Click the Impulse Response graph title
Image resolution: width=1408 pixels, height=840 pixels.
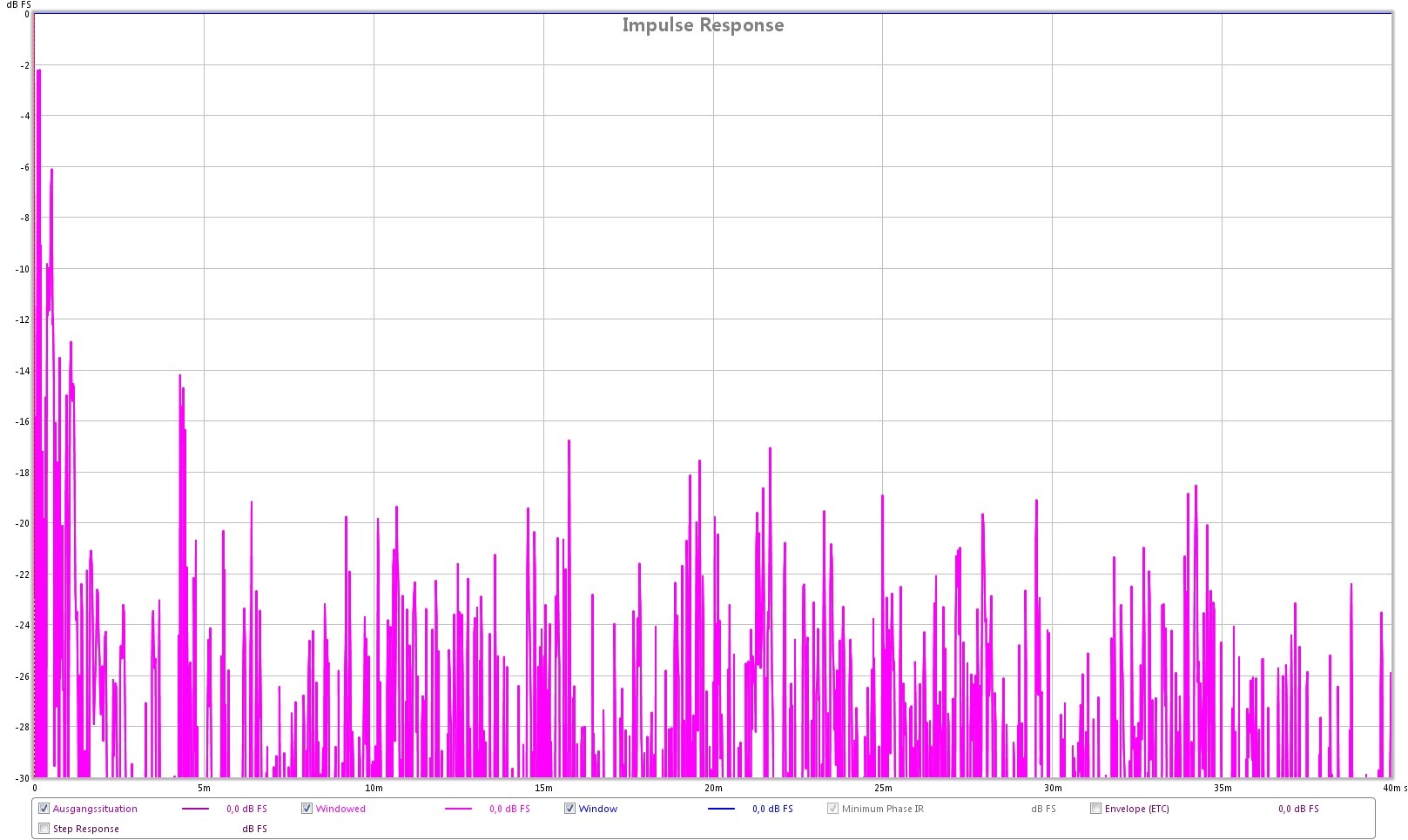(703, 25)
